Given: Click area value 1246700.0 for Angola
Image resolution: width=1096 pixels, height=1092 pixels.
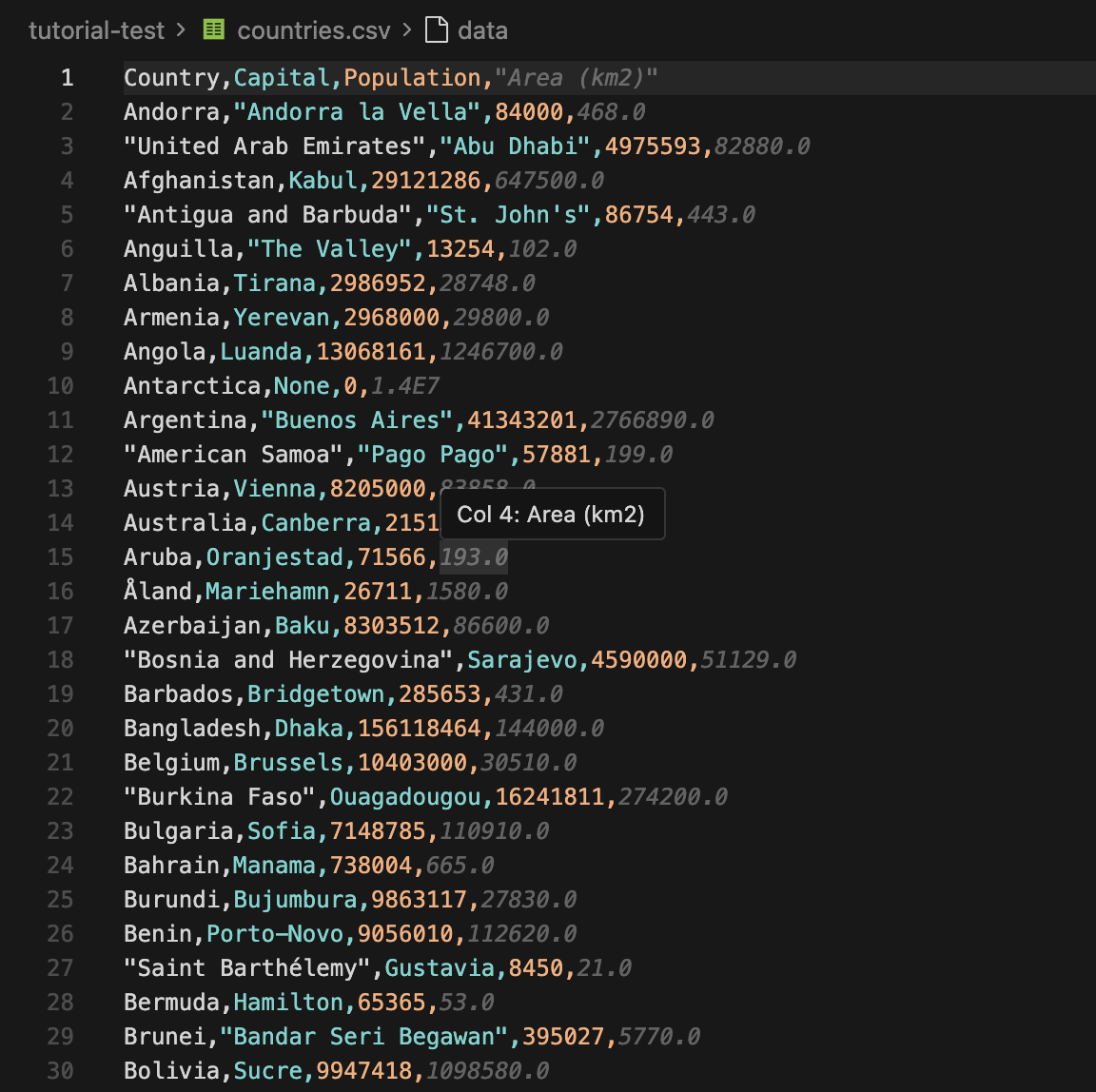Looking at the screenshot, I should [x=501, y=351].
